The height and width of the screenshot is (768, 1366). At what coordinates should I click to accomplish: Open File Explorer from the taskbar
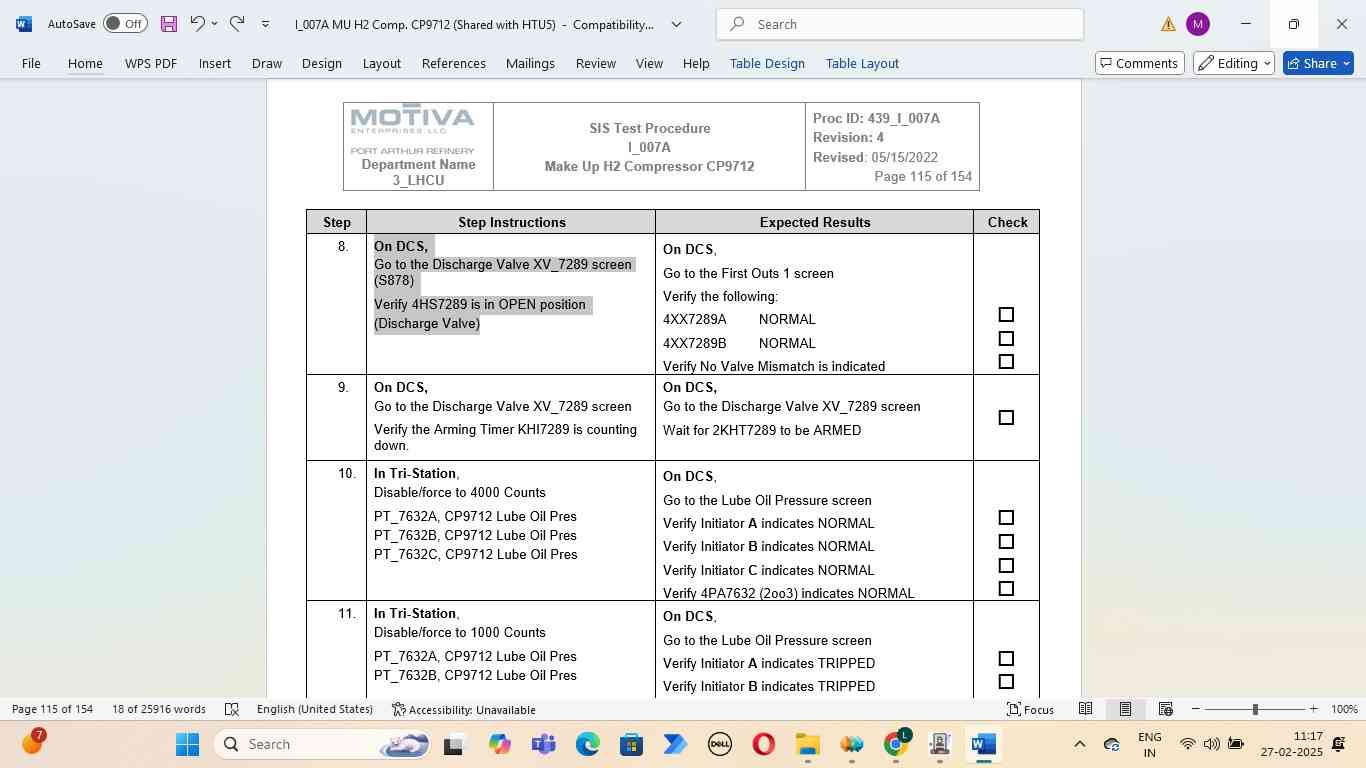(807, 744)
